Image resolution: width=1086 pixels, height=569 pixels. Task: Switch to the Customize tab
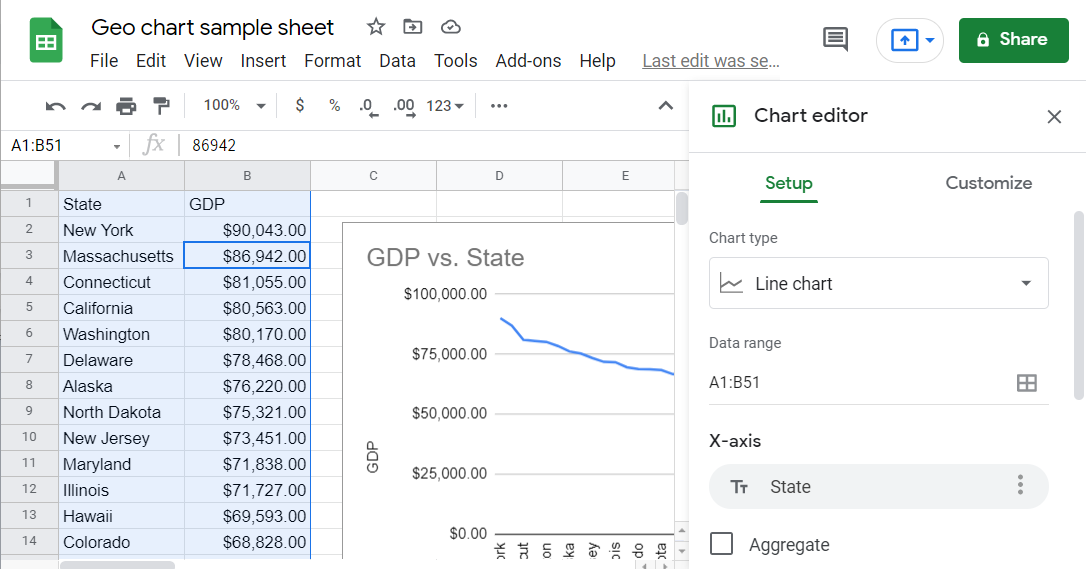pos(988,183)
